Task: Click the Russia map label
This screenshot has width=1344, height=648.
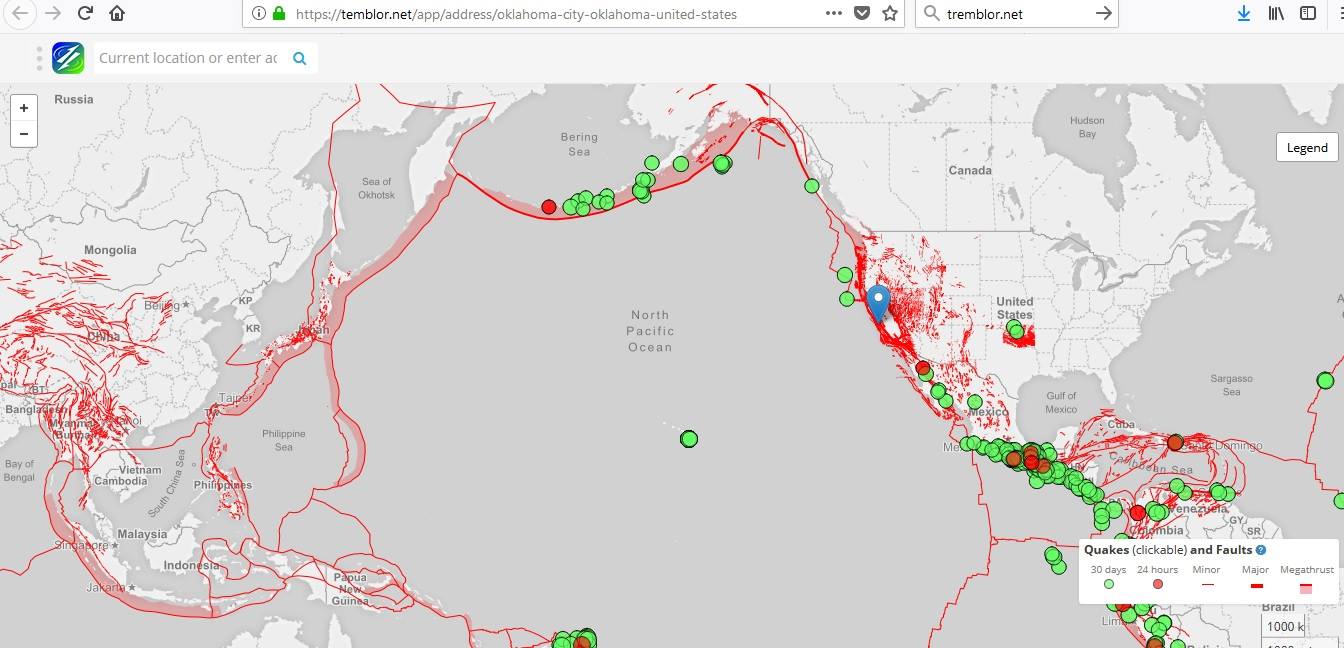Action: coord(74,99)
